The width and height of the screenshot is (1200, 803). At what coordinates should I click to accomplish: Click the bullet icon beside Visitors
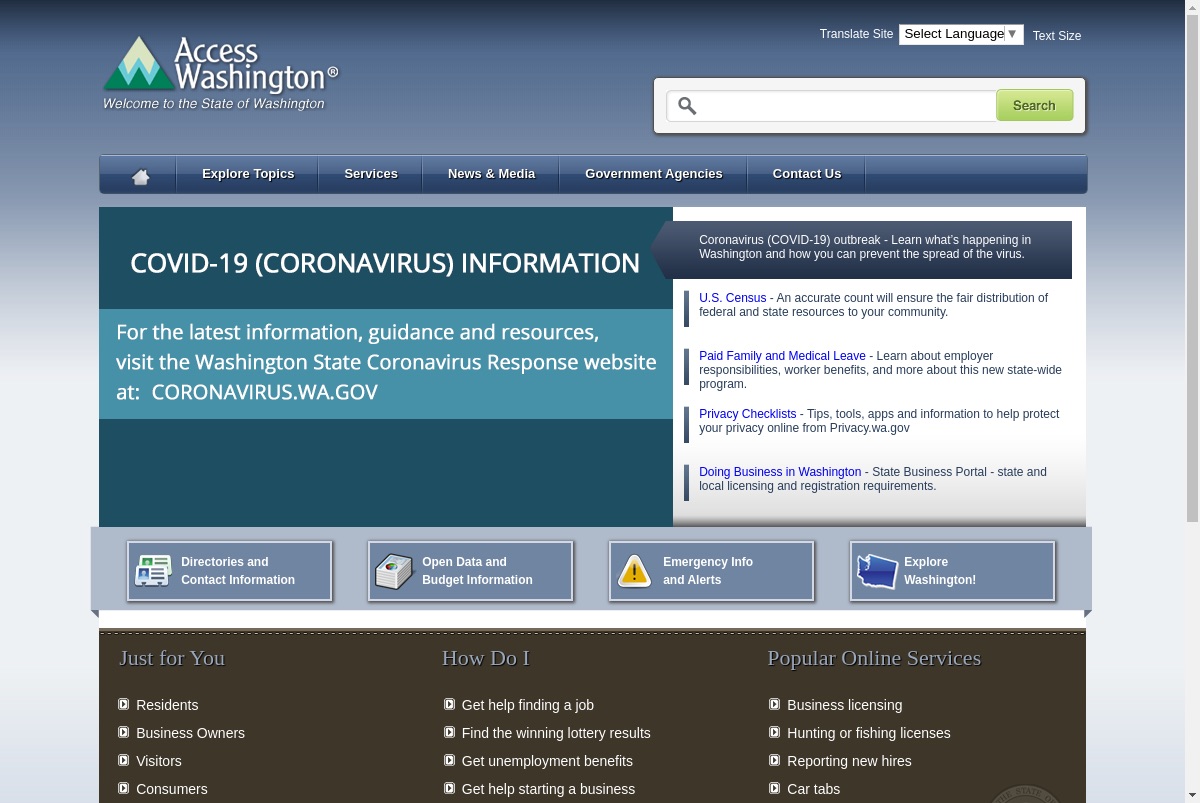124,760
